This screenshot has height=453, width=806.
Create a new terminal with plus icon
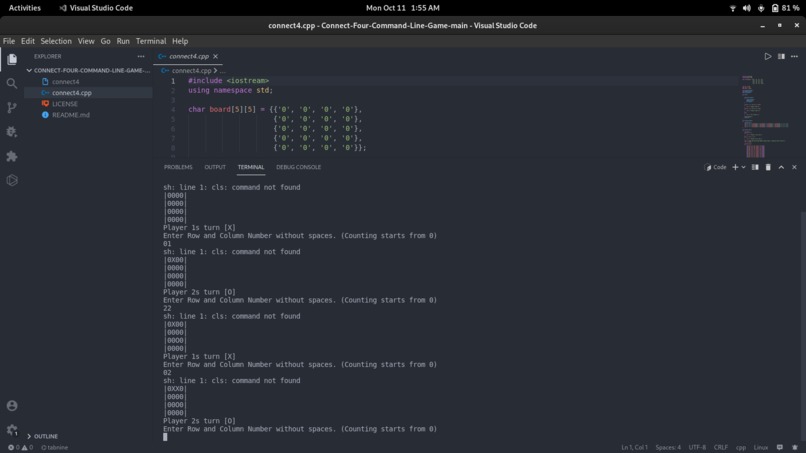[x=735, y=167]
